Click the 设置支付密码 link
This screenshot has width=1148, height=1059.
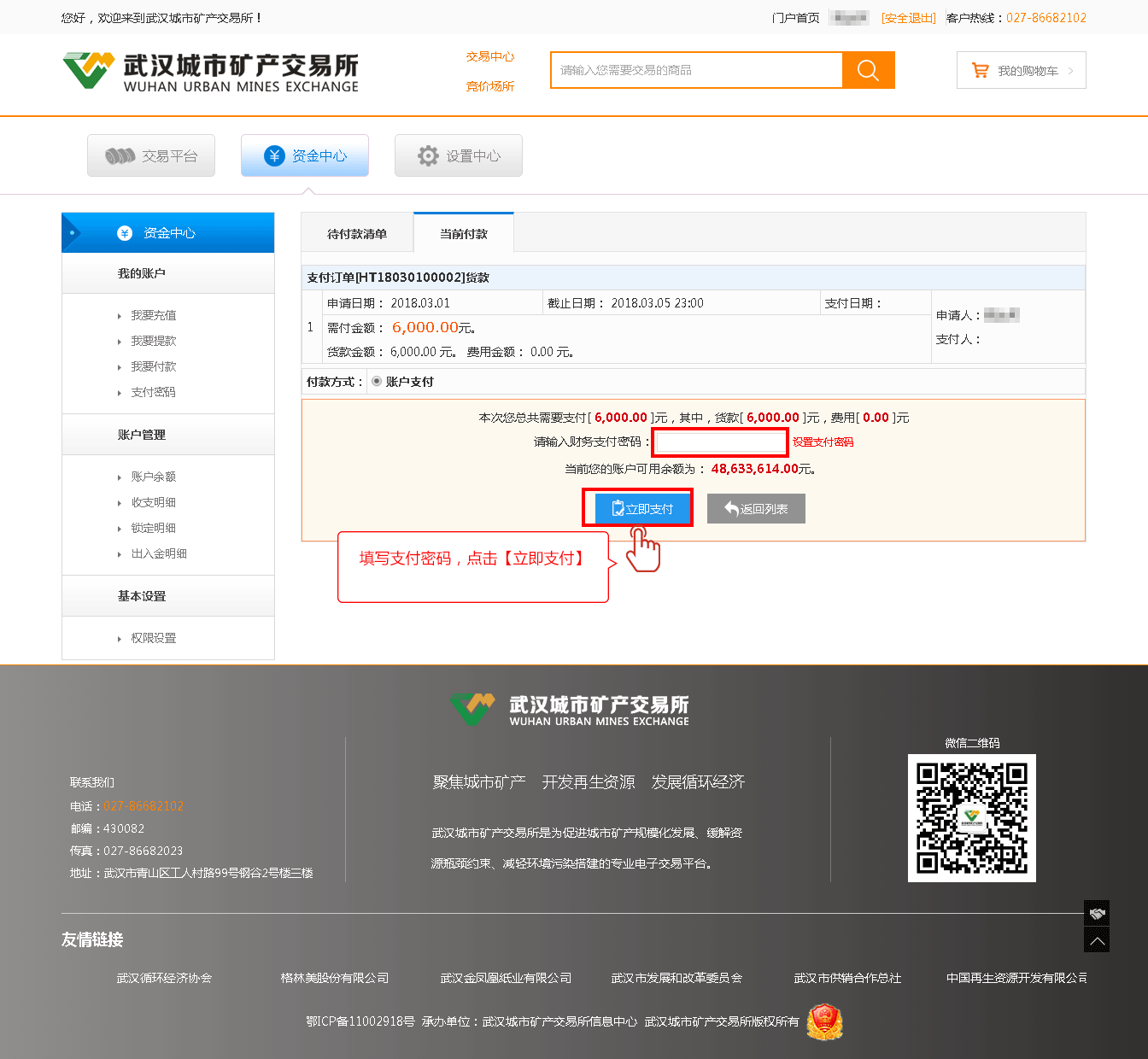coord(823,442)
